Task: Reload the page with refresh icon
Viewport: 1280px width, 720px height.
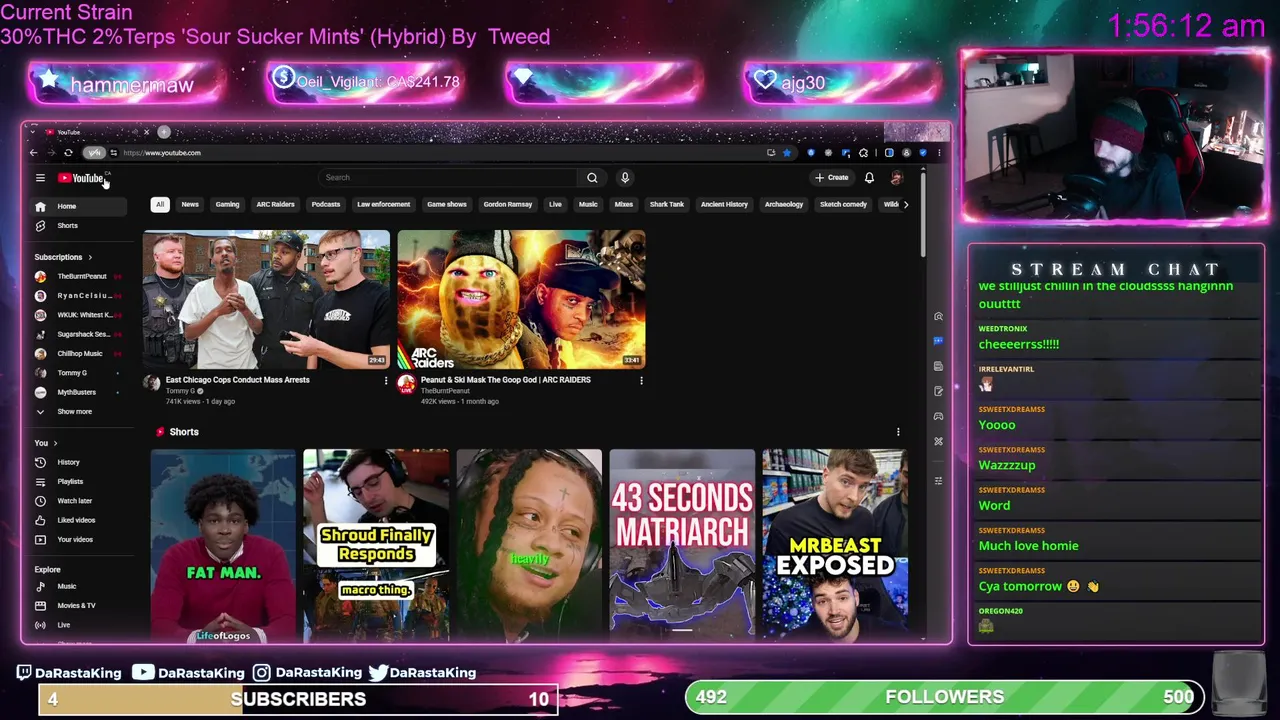Action: coord(68,153)
